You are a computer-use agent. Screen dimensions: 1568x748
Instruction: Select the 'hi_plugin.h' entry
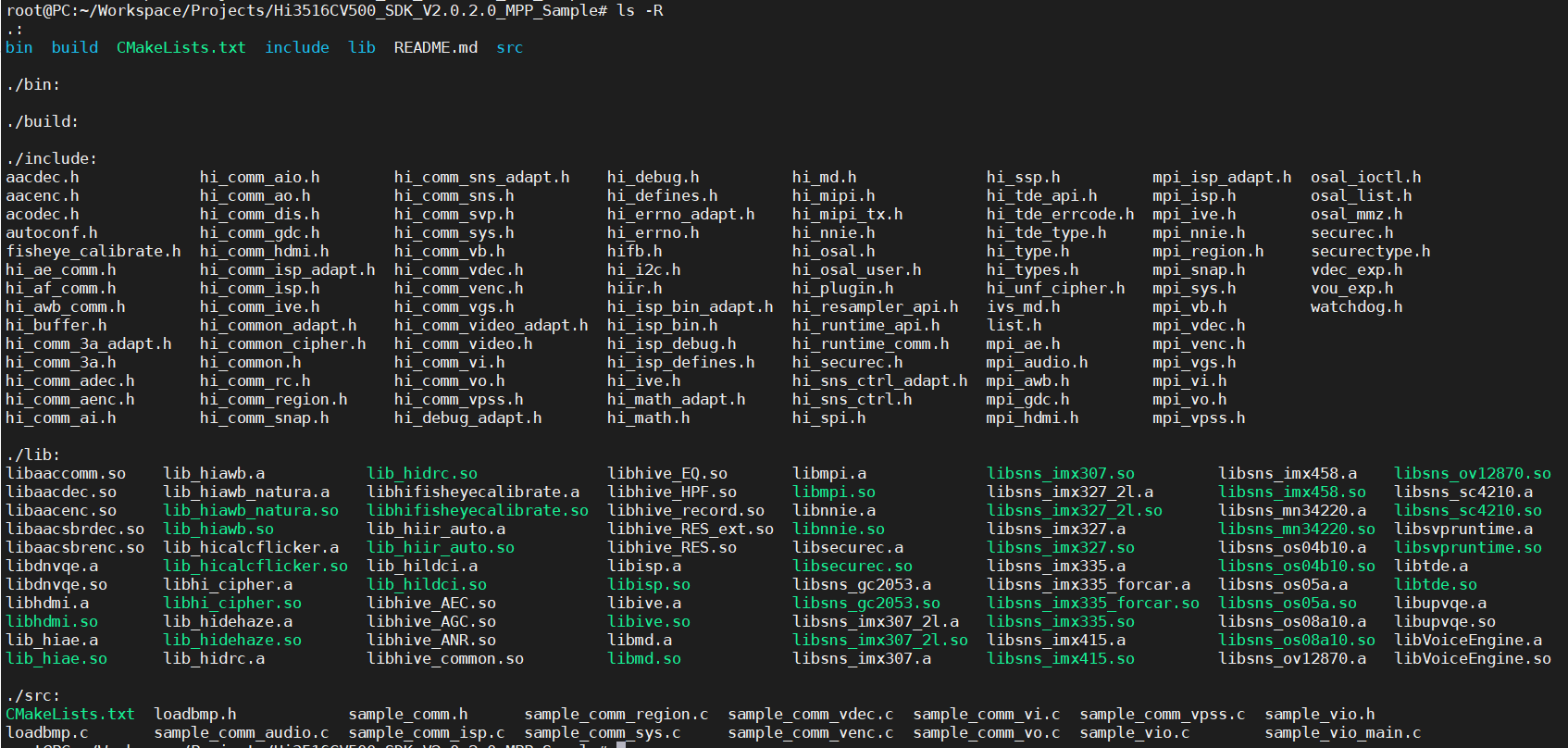click(x=843, y=288)
